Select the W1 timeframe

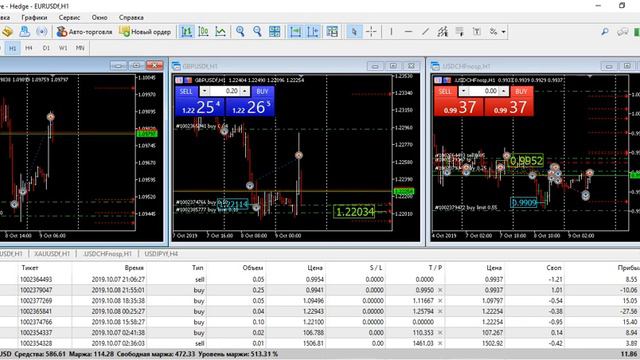[x=63, y=48]
